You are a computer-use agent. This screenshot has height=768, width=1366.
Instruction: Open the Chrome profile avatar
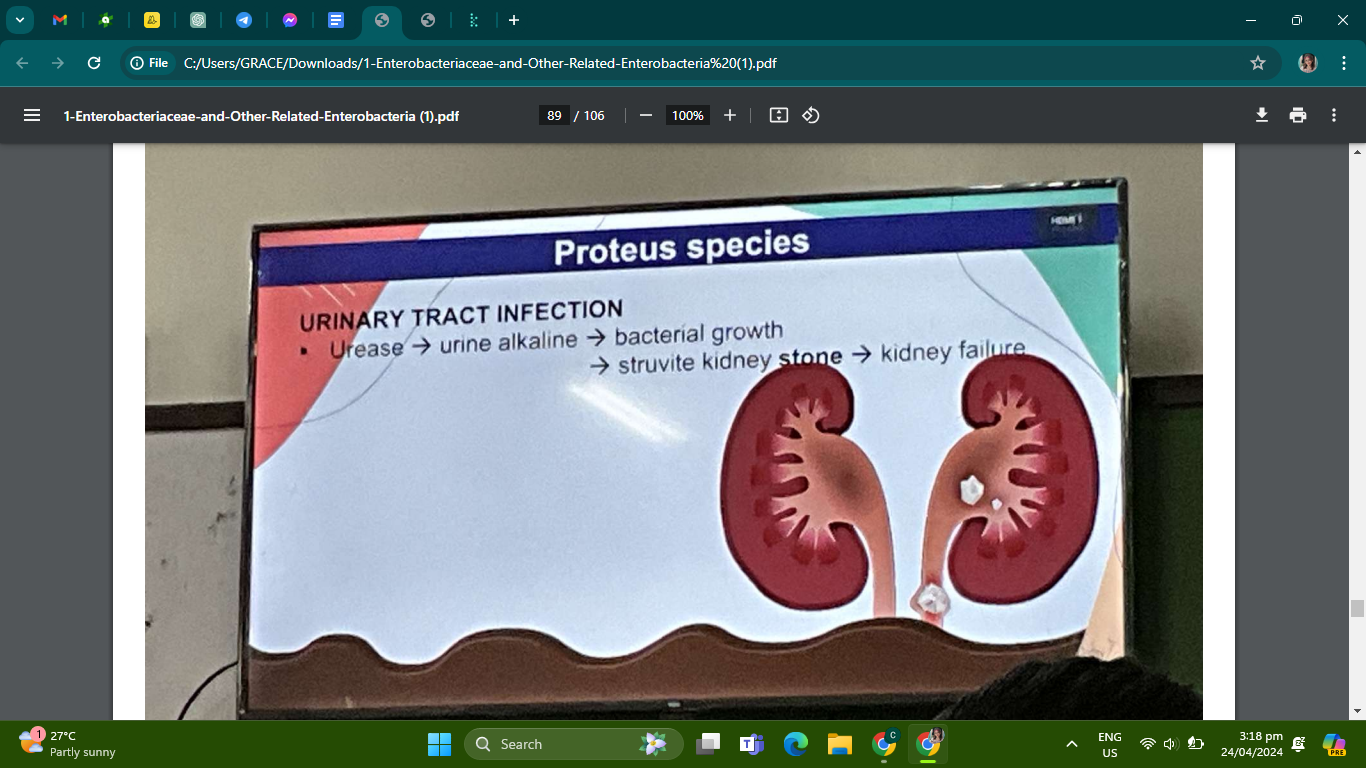click(x=1308, y=63)
